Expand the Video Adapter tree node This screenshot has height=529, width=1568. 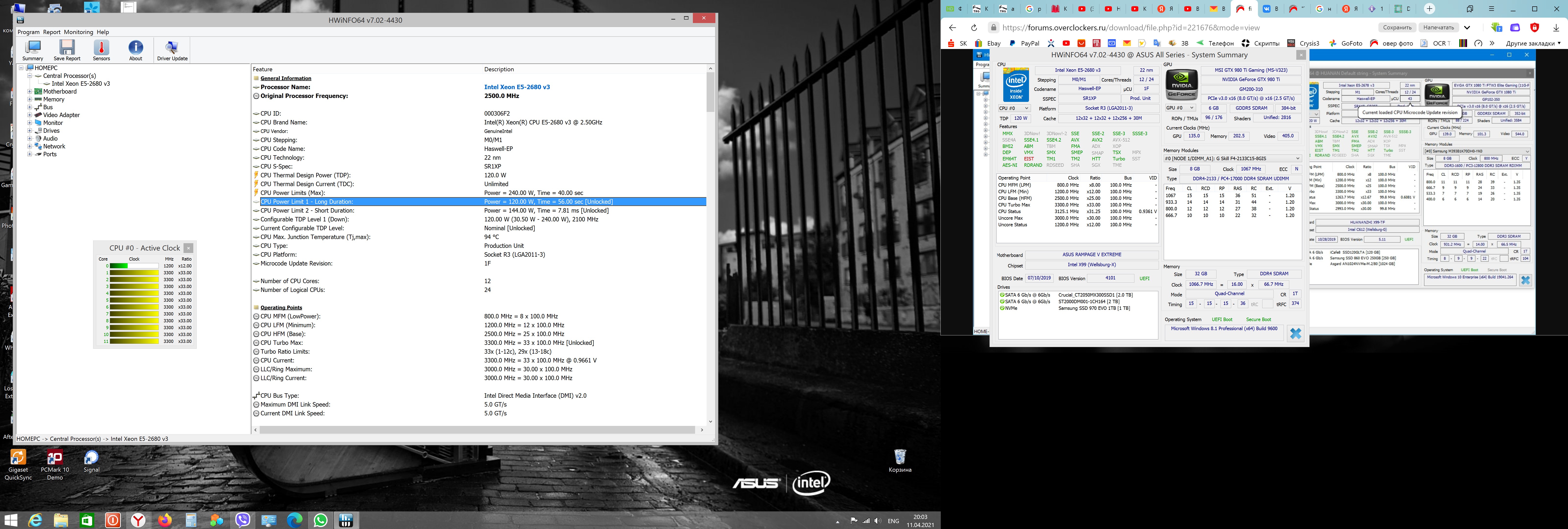click(30, 115)
